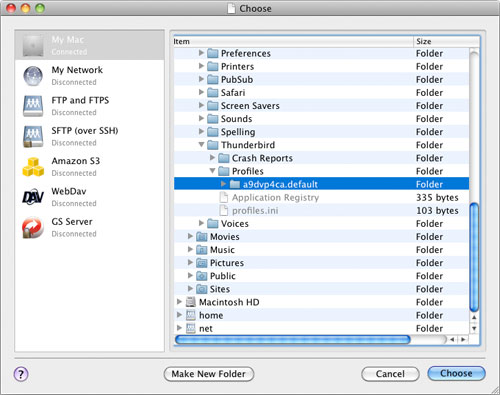500x395 pixels.
Task: Click the Music folder icon
Action: (x=201, y=250)
